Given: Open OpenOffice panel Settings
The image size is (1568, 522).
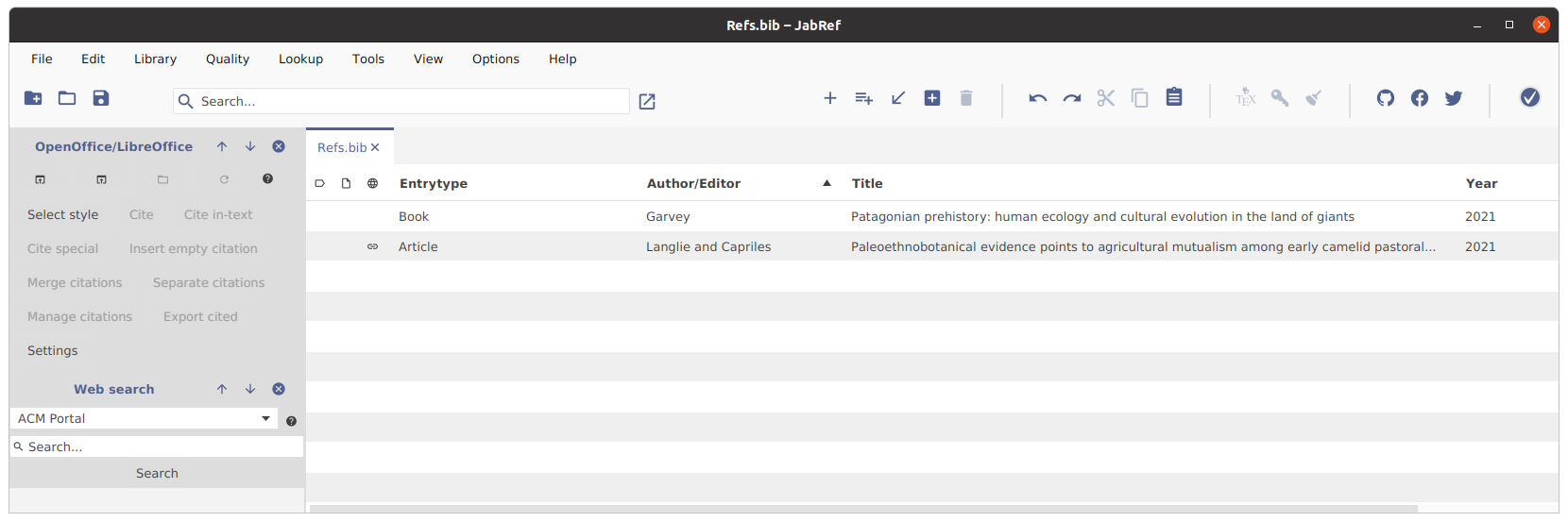Looking at the screenshot, I should [52, 350].
